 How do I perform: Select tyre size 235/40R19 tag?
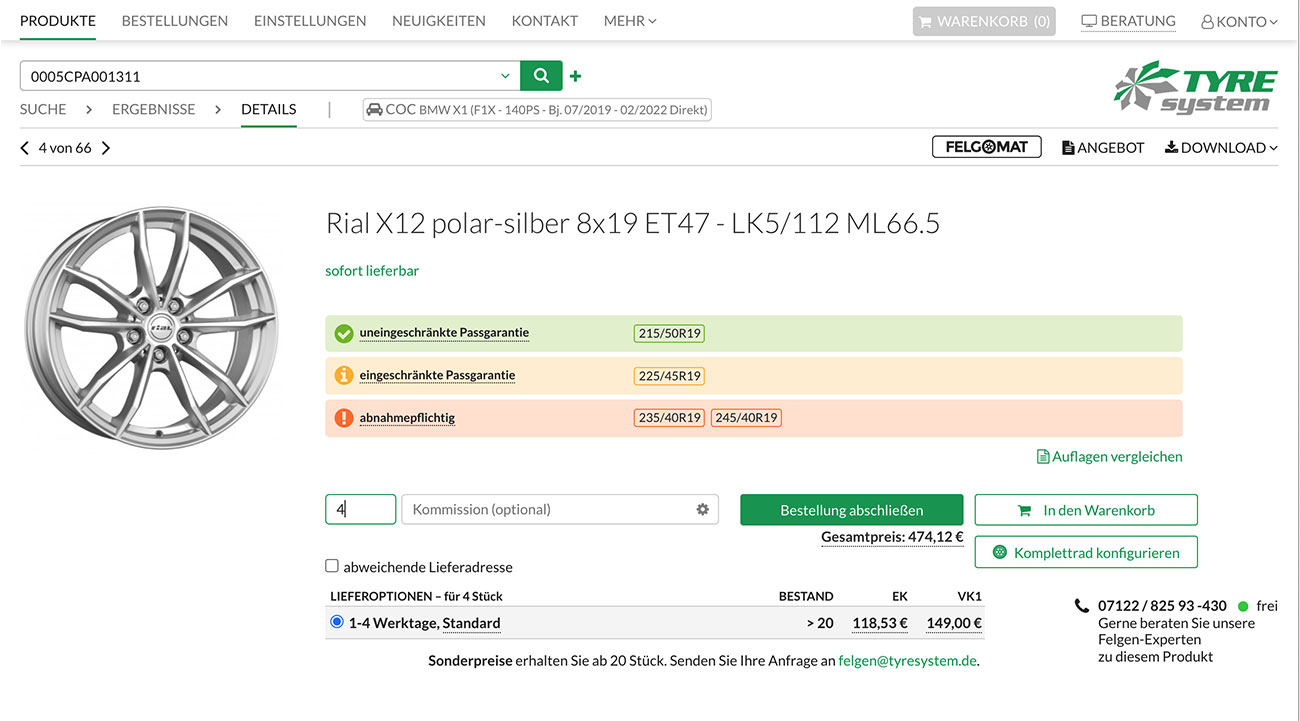pyautogui.click(x=669, y=418)
